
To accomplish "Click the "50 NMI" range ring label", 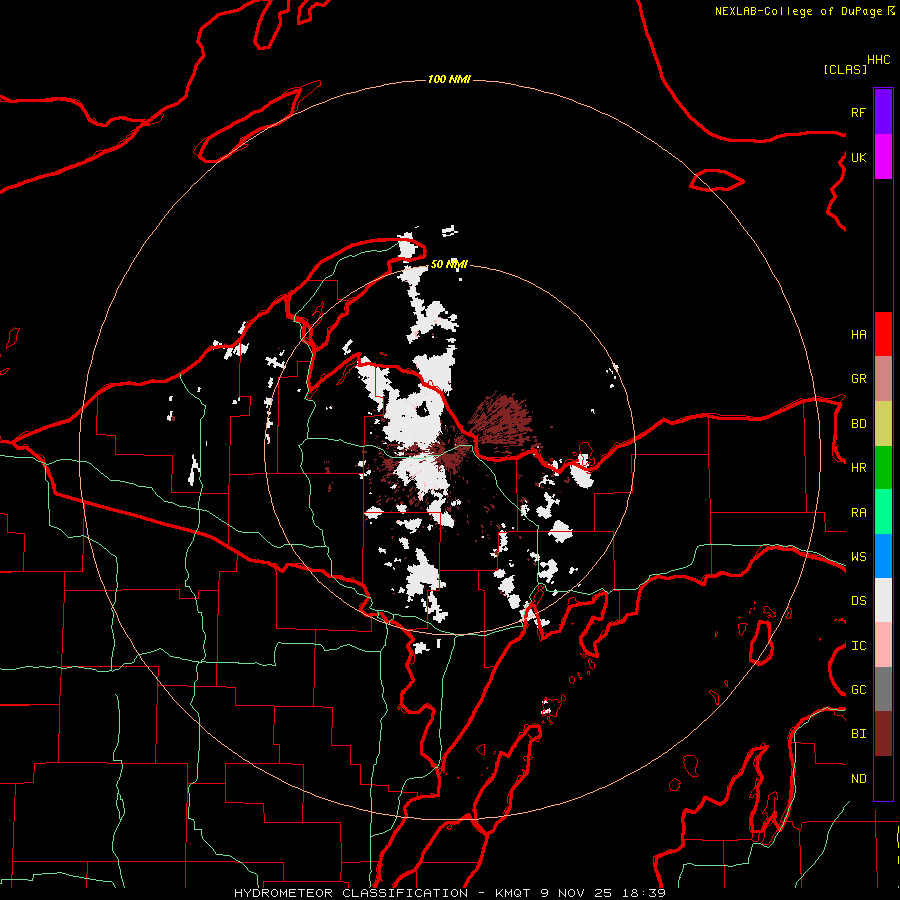I will click(x=449, y=264).
